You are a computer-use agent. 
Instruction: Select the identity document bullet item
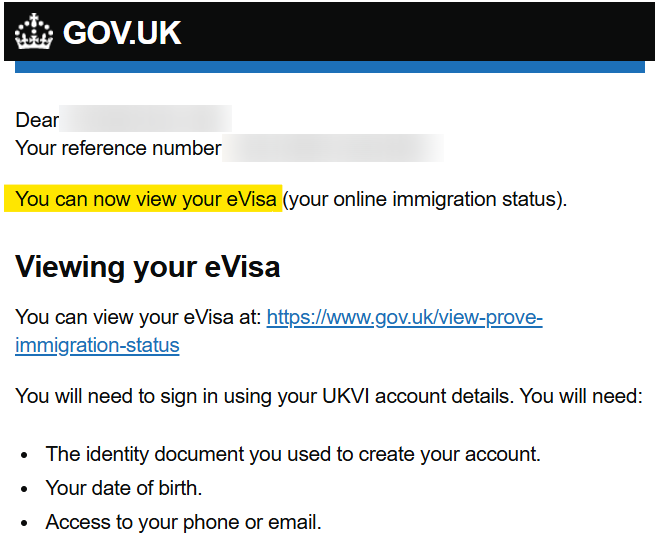[x=293, y=454]
